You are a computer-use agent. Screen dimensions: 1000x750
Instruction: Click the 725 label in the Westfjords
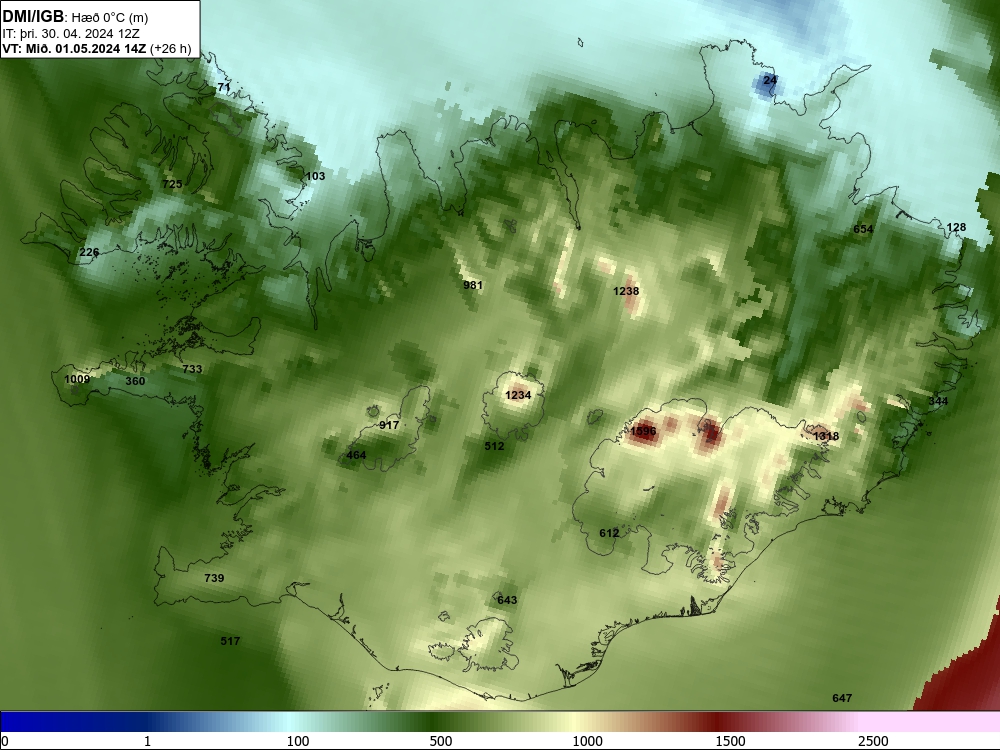point(172,184)
